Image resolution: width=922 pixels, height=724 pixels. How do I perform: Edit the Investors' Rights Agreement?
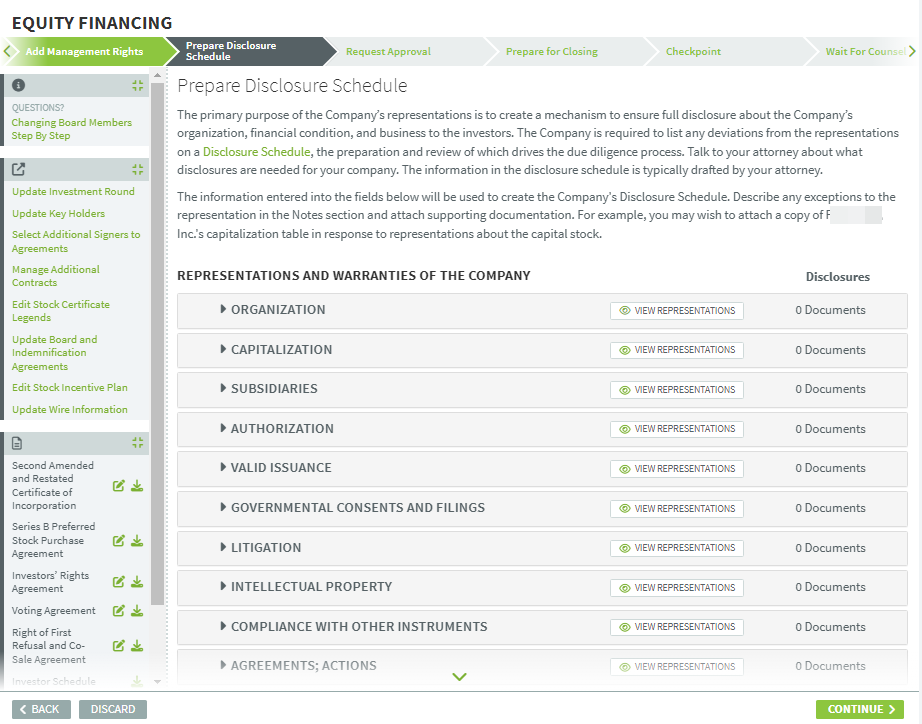coord(118,582)
